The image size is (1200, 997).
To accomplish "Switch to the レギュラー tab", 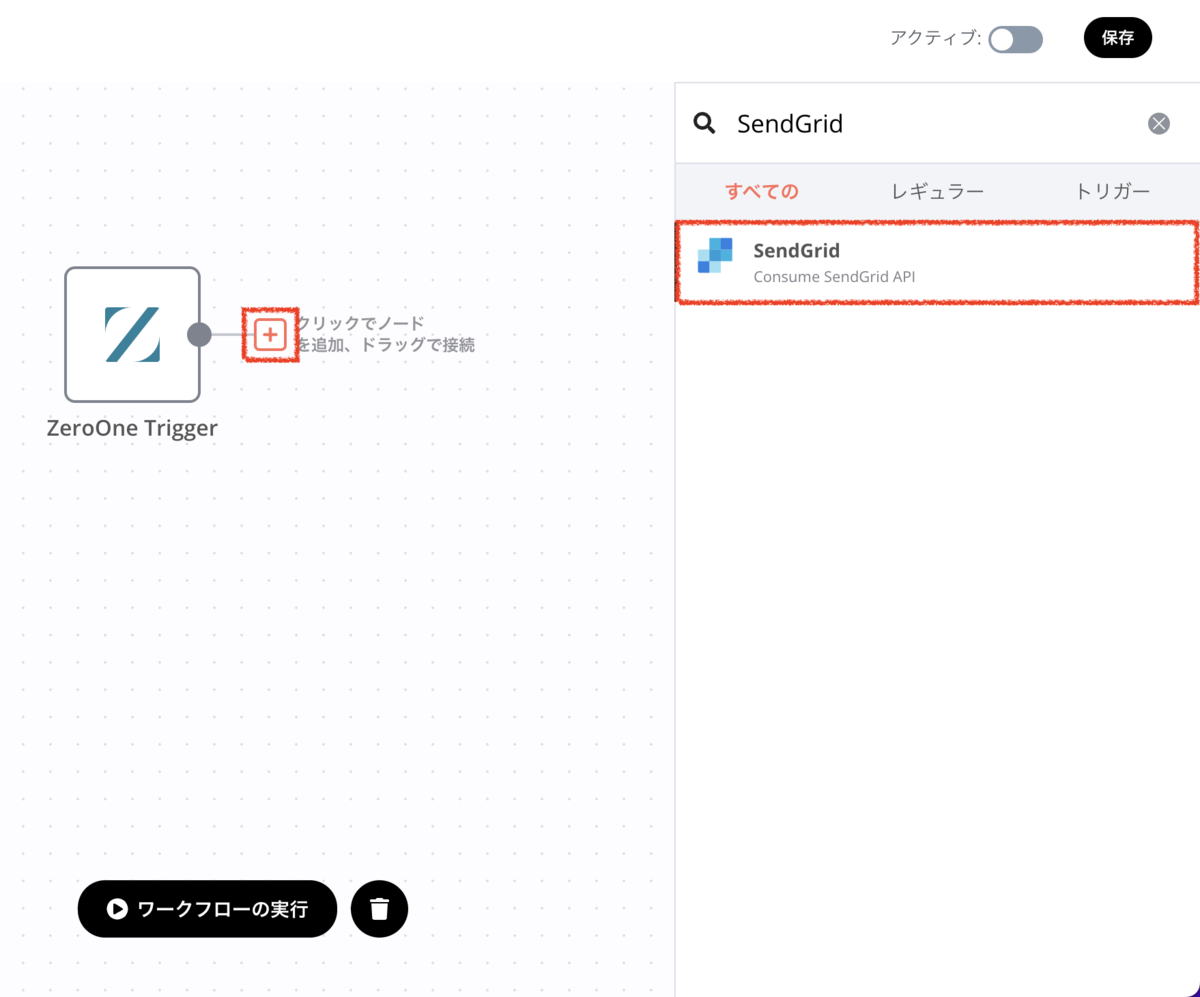I will tap(938, 191).
